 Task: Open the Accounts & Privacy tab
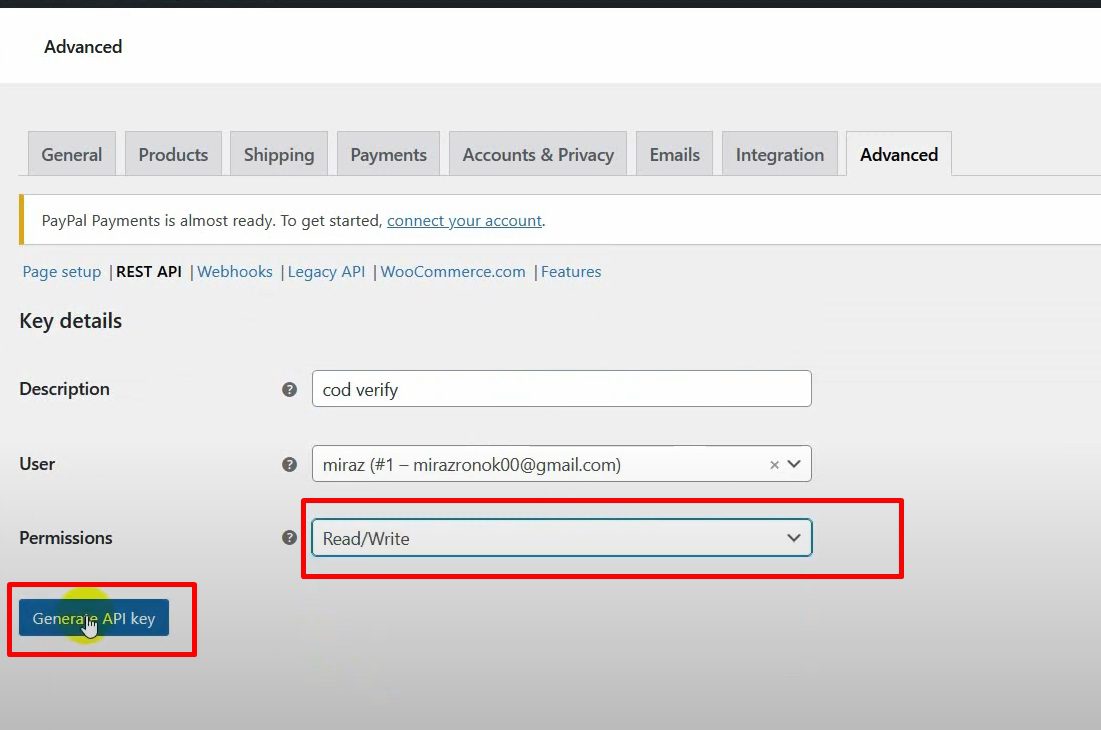click(538, 155)
